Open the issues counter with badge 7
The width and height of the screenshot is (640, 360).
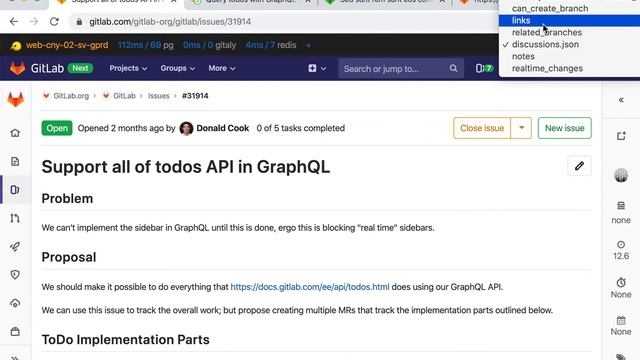[484, 68]
